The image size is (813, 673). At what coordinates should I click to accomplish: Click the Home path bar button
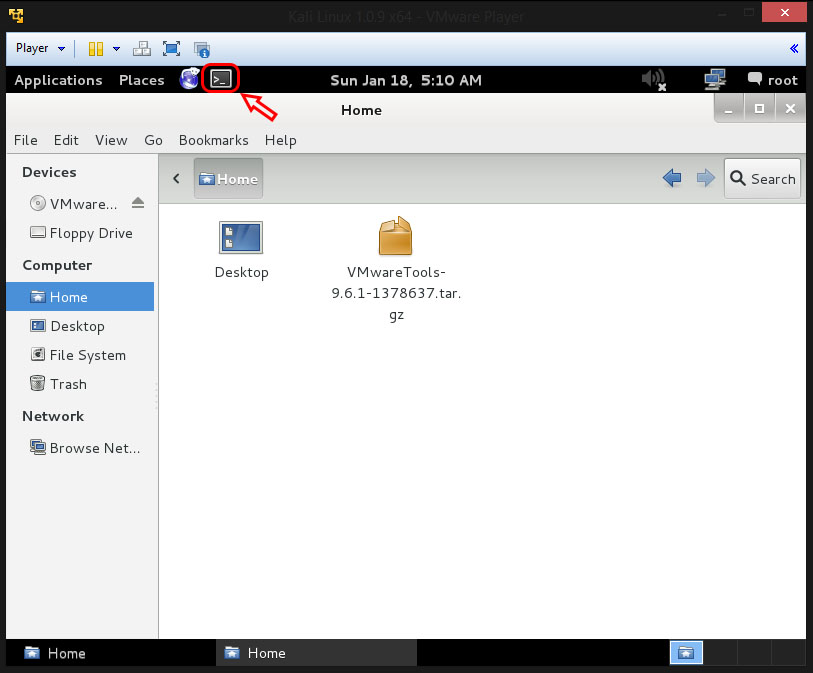tap(228, 178)
